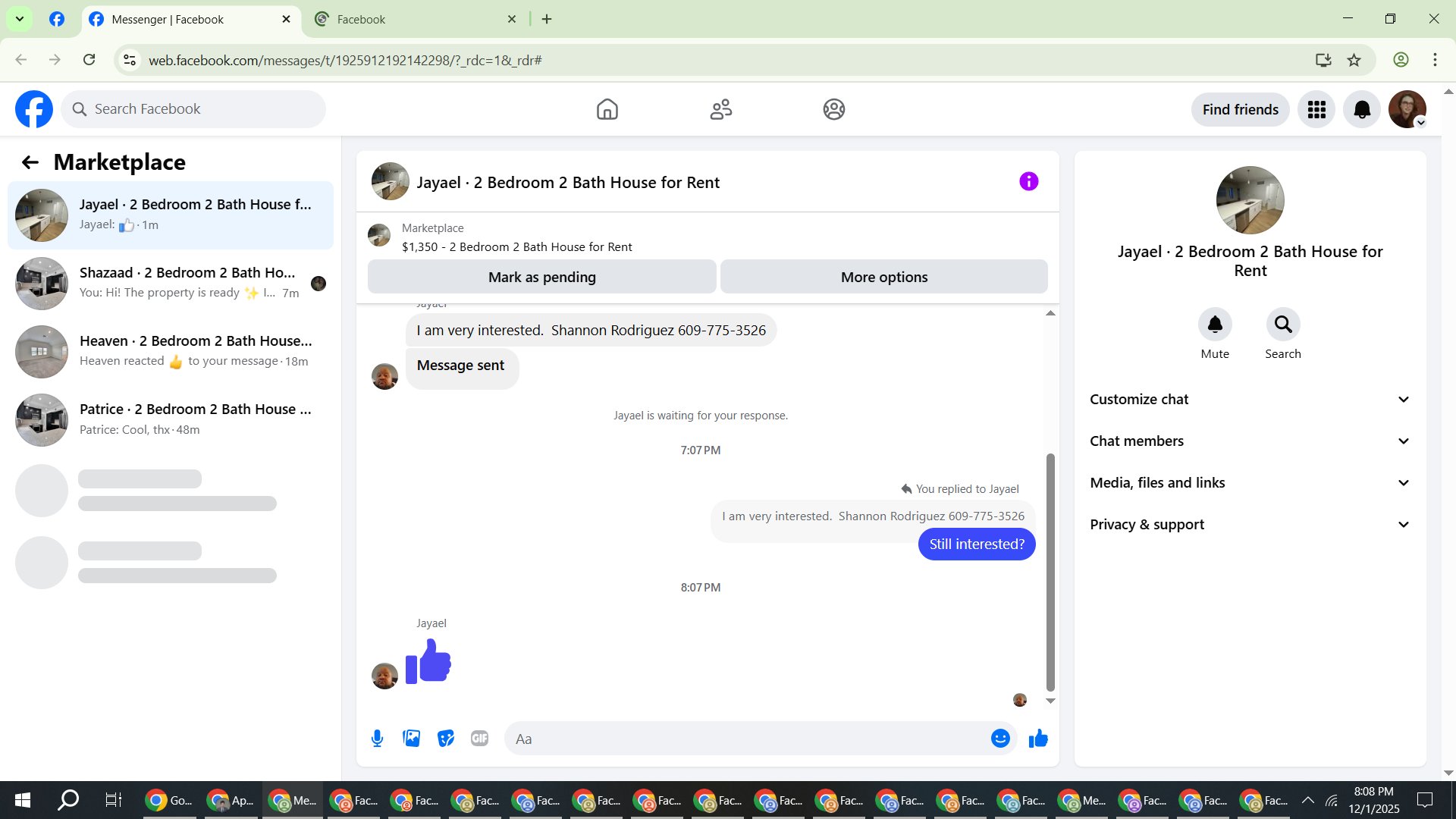Image resolution: width=1456 pixels, height=819 pixels.
Task: Click the Search Facebook field
Action: [x=193, y=109]
